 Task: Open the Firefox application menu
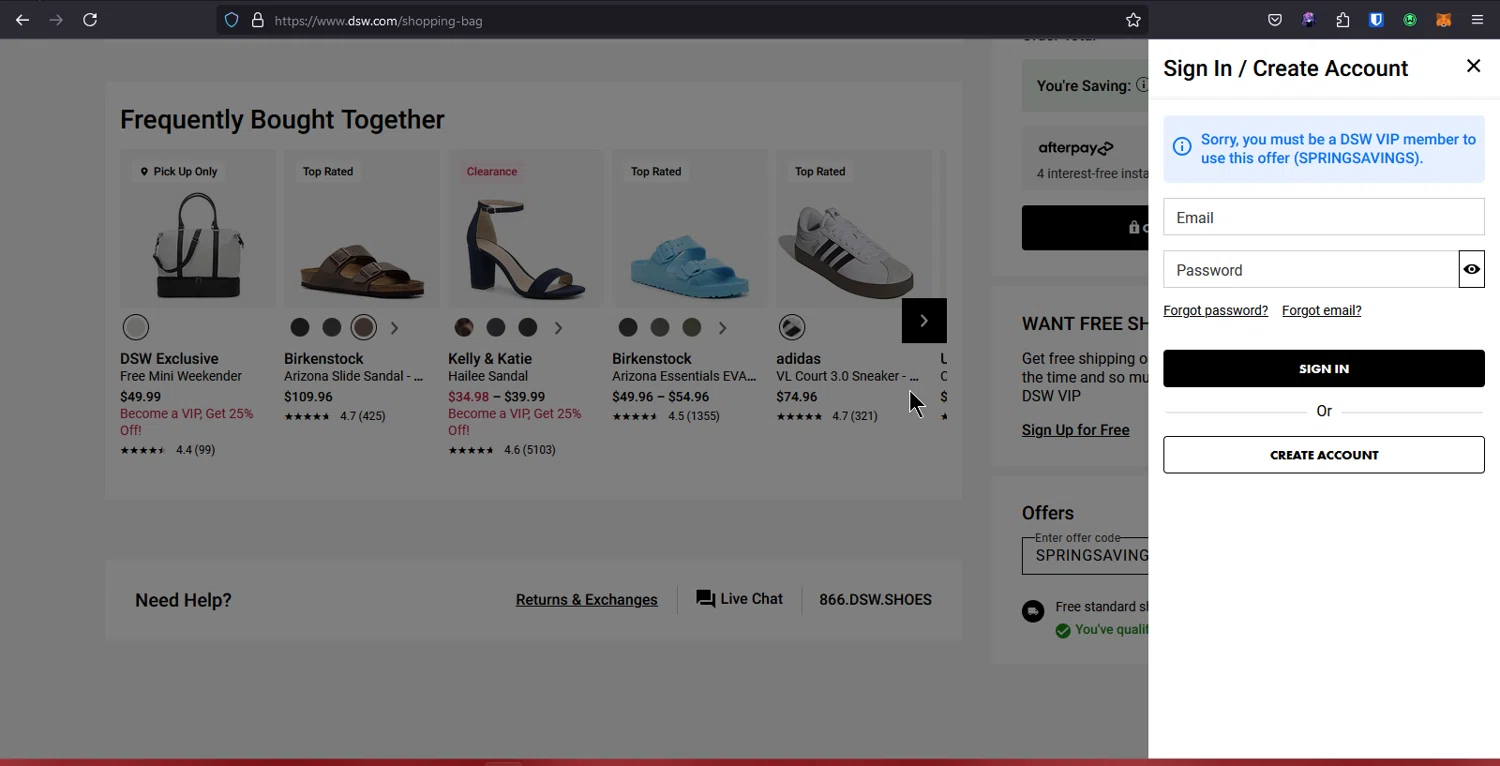[1477, 20]
